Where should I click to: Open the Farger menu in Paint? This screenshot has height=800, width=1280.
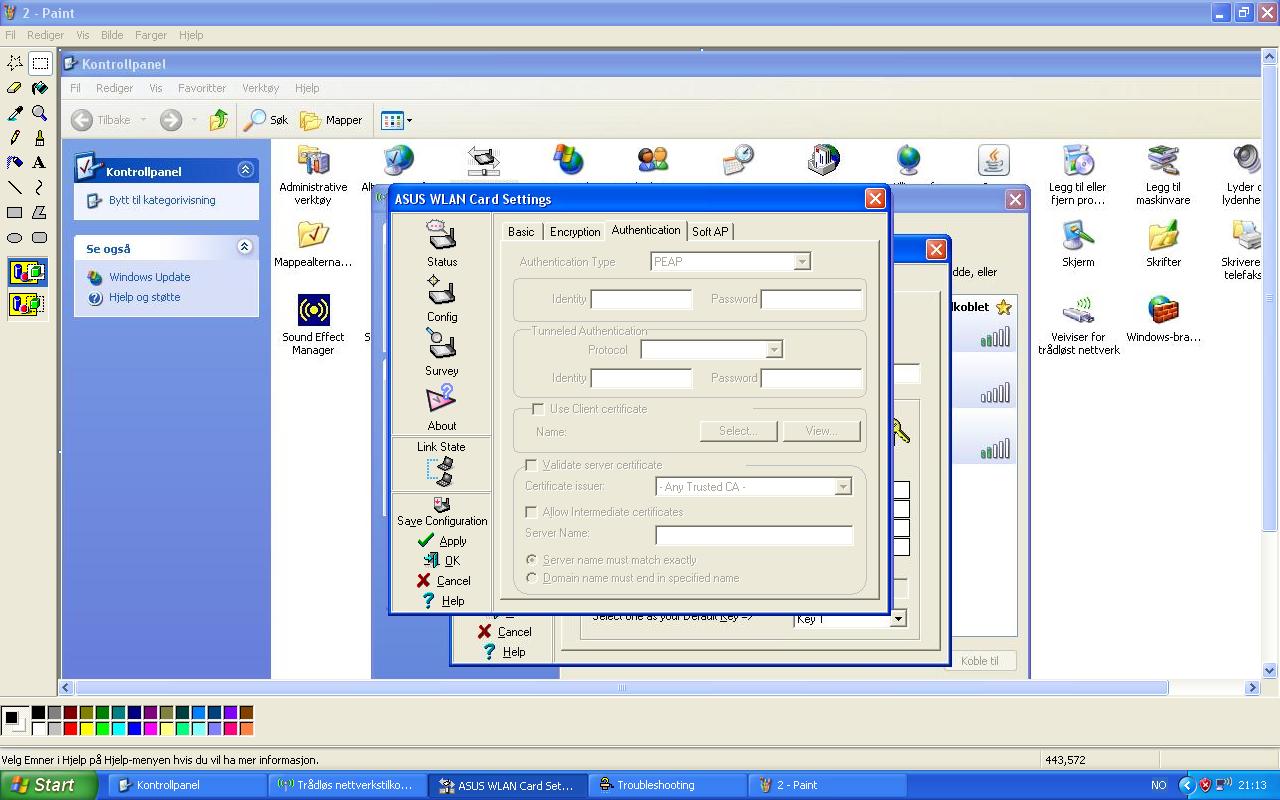click(x=151, y=35)
